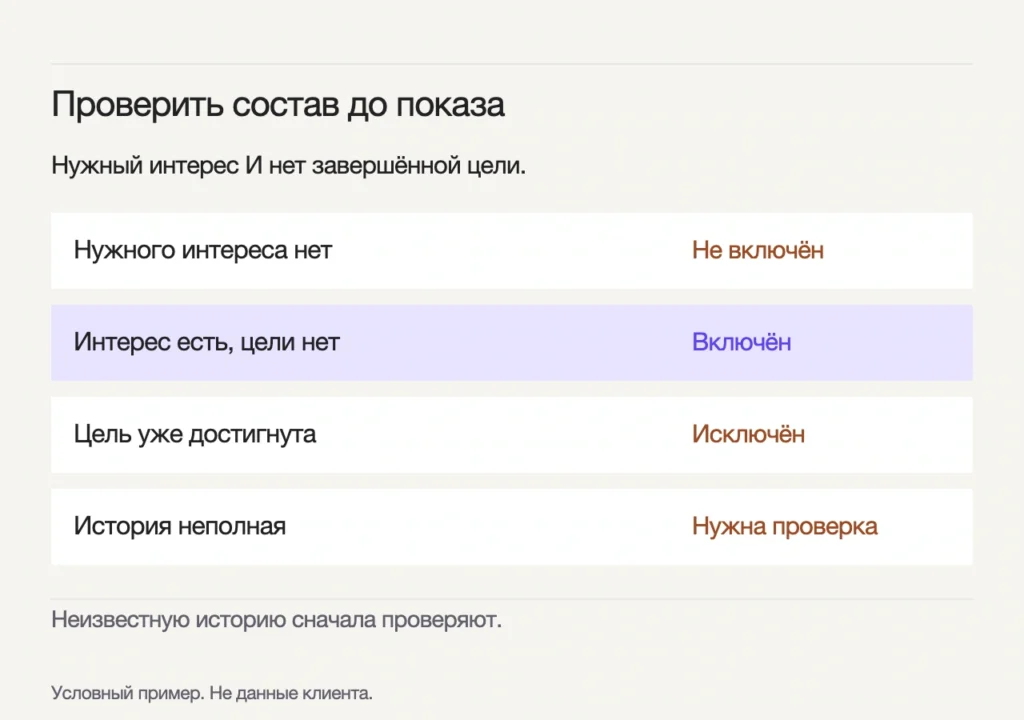Click the status "Исключён"
Viewport: 1024px width, 720px height.
[x=748, y=434]
